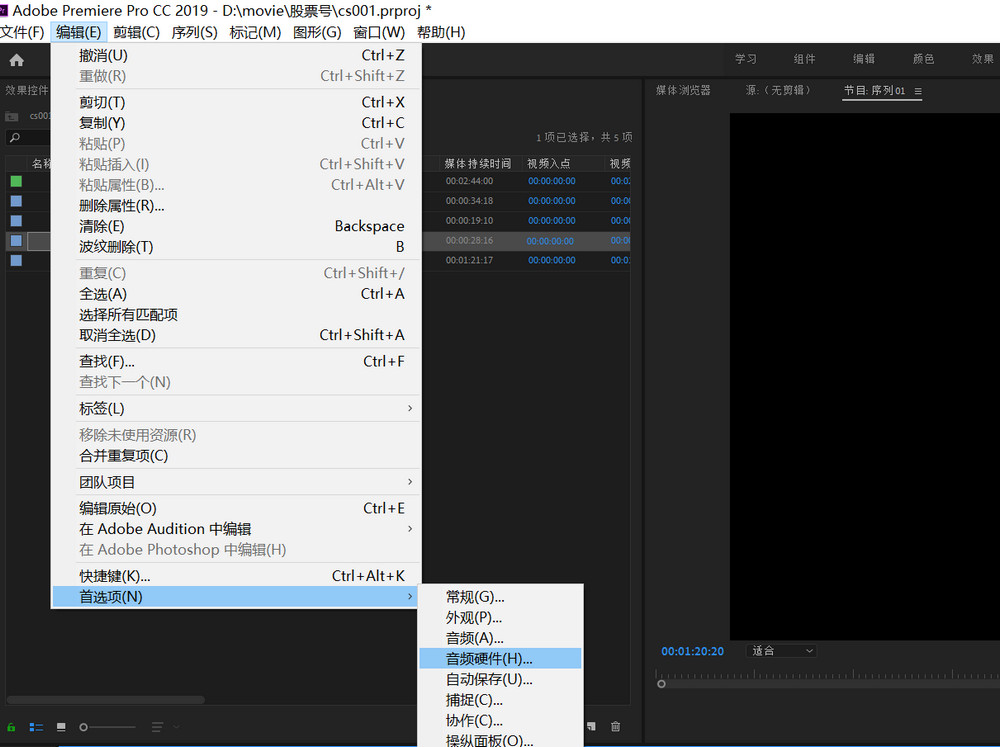Choose 合并重复项(C) menu entry

236,455
